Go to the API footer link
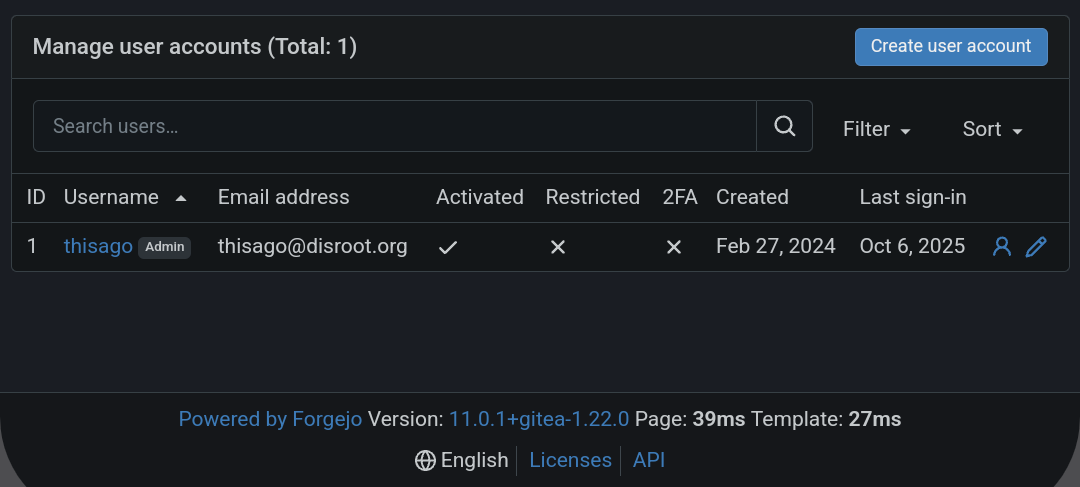Viewport: 1080px width, 487px height. [x=649, y=460]
